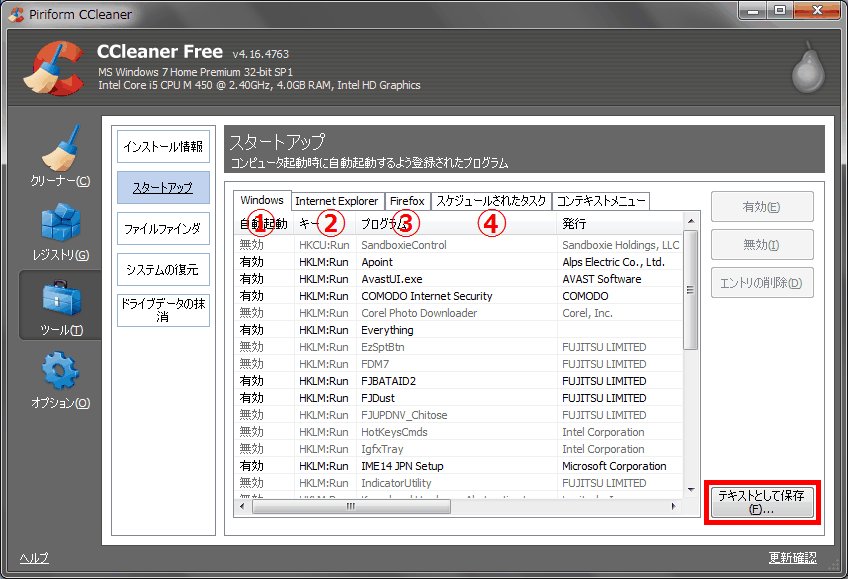Sort by the 発行 column header
848x579 pixels.
point(619,223)
